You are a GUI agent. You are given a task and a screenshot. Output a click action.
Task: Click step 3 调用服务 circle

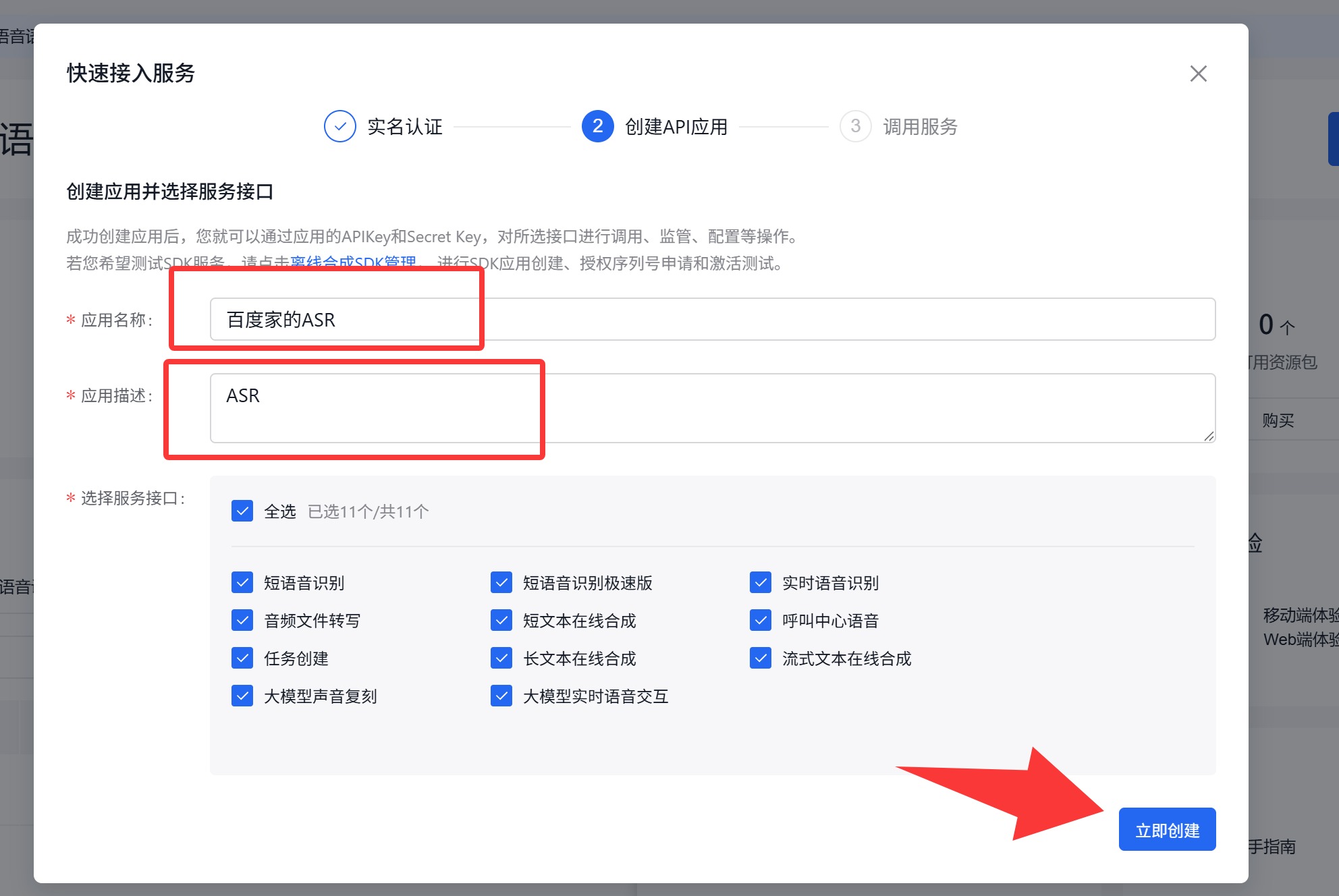click(855, 126)
